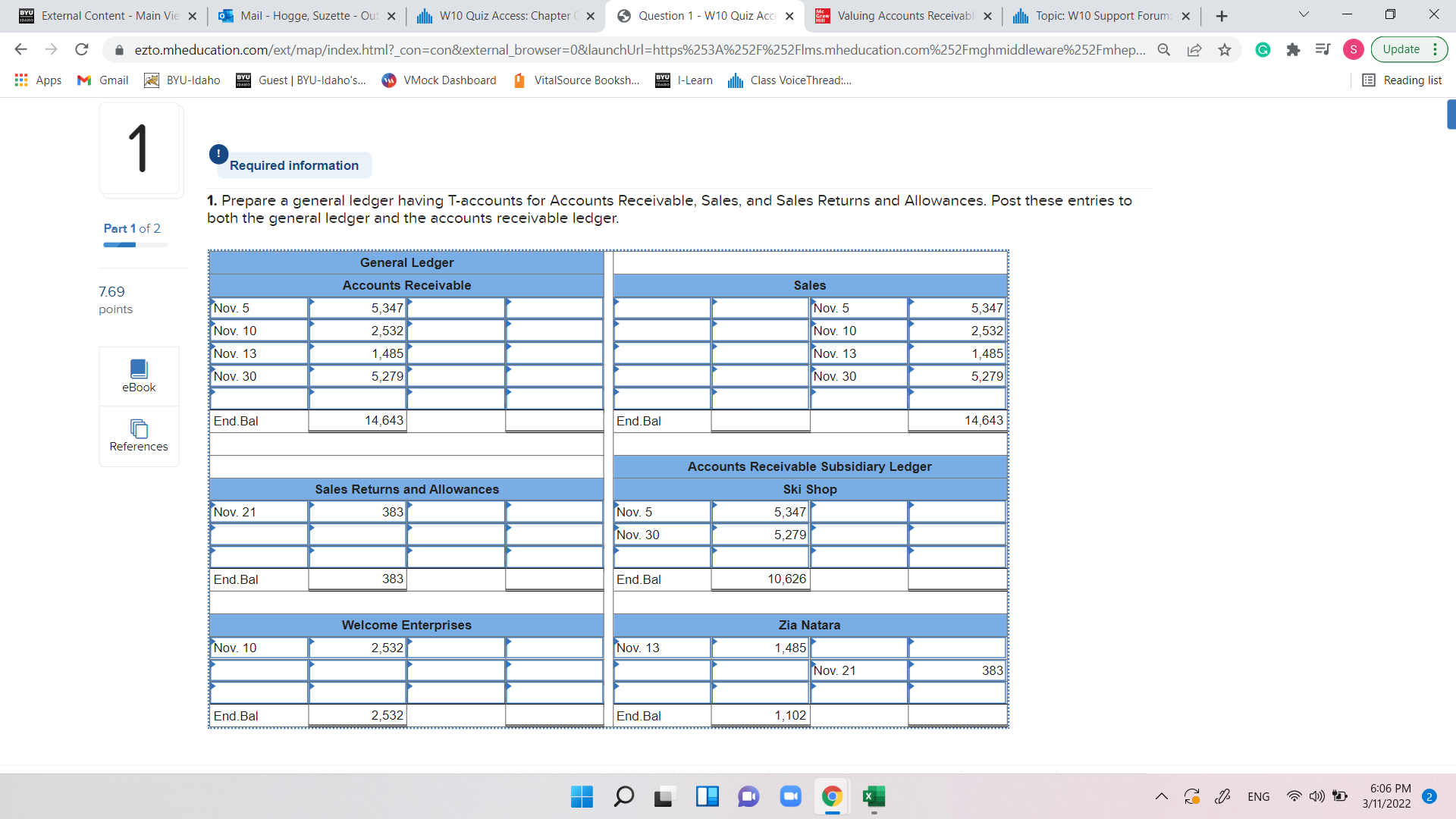Click the Part 1 progress bar

tap(134, 244)
